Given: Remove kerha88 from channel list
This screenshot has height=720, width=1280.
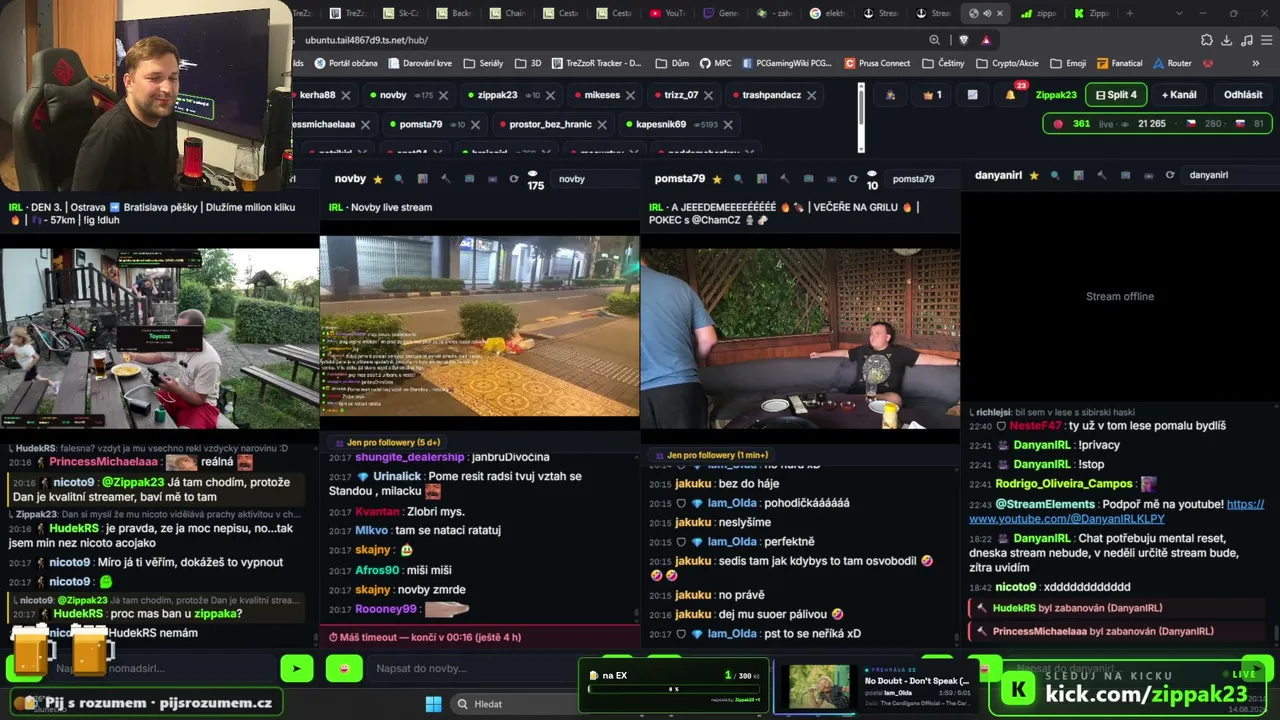Looking at the screenshot, I should click(x=346, y=95).
